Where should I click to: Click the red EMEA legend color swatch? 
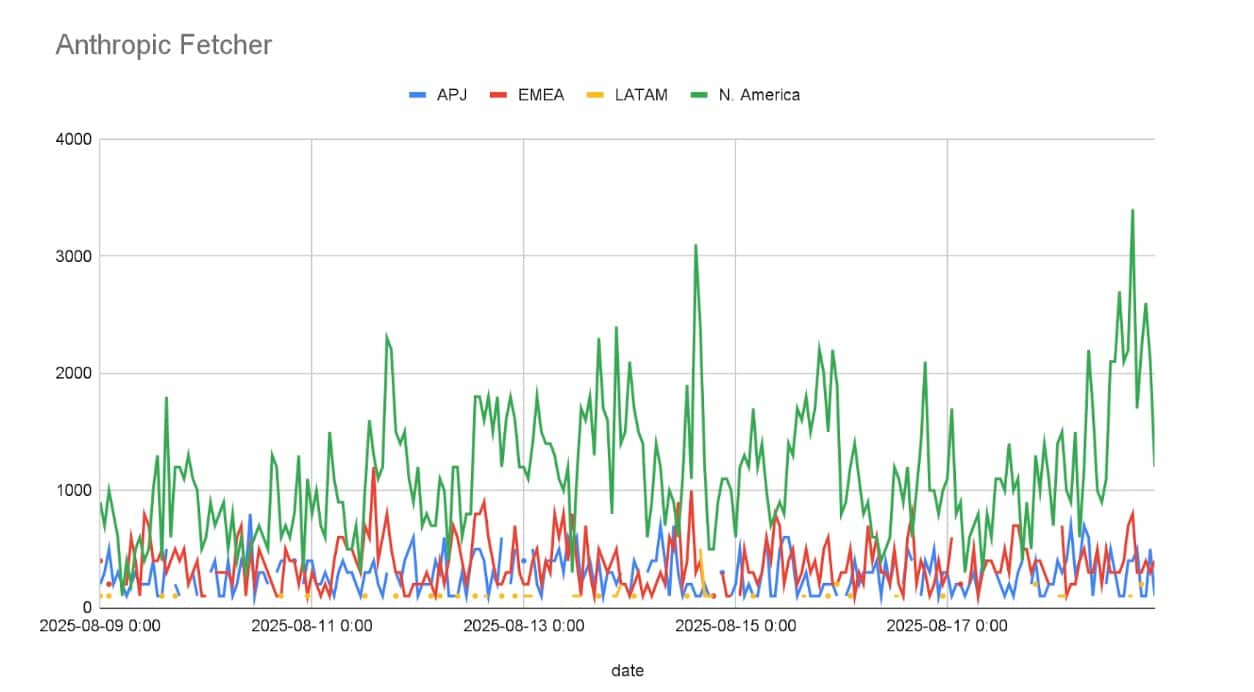click(499, 95)
